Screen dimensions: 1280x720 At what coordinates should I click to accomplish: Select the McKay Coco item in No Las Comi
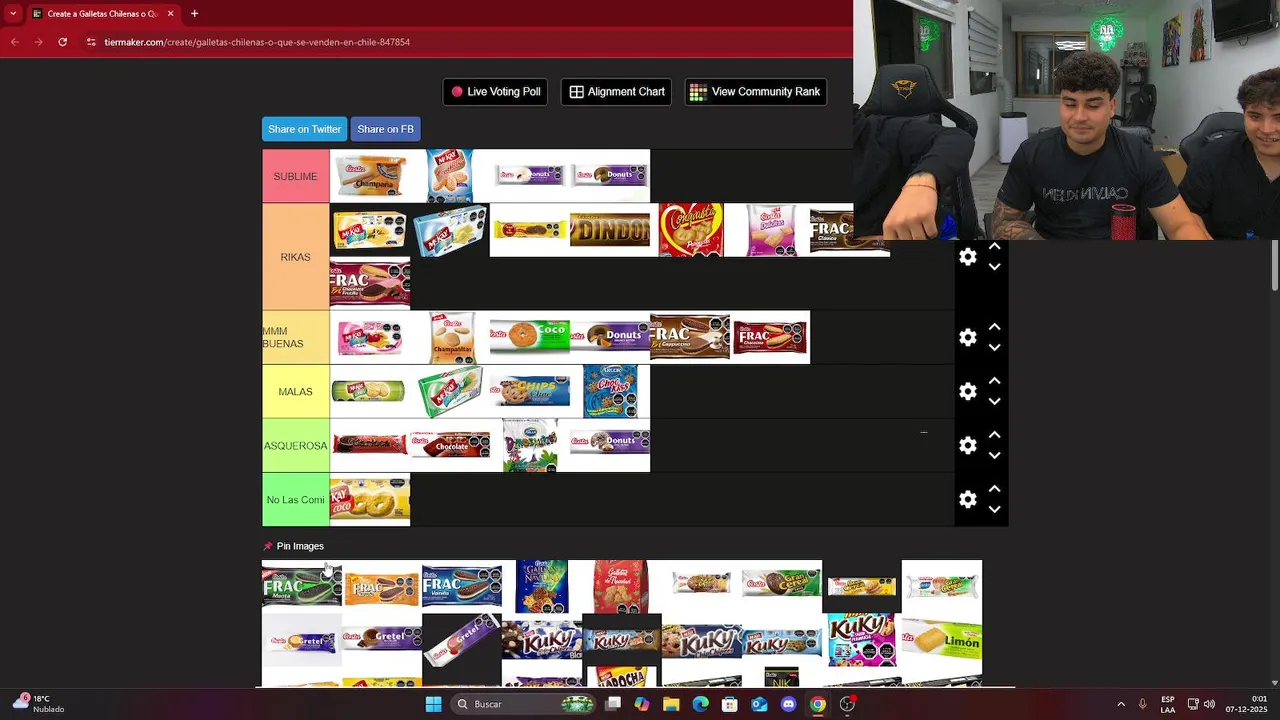pos(370,500)
